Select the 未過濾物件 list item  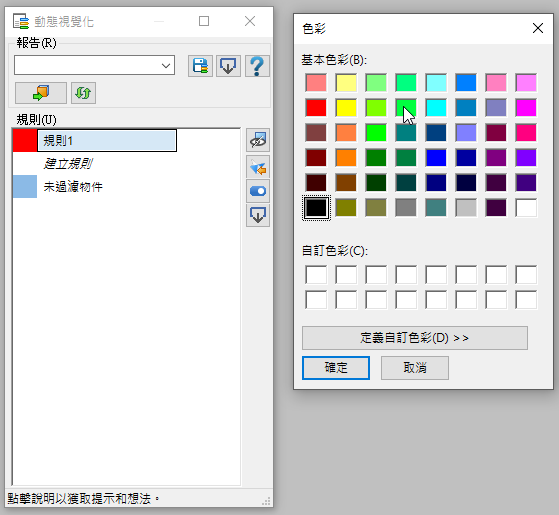tap(73, 186)
